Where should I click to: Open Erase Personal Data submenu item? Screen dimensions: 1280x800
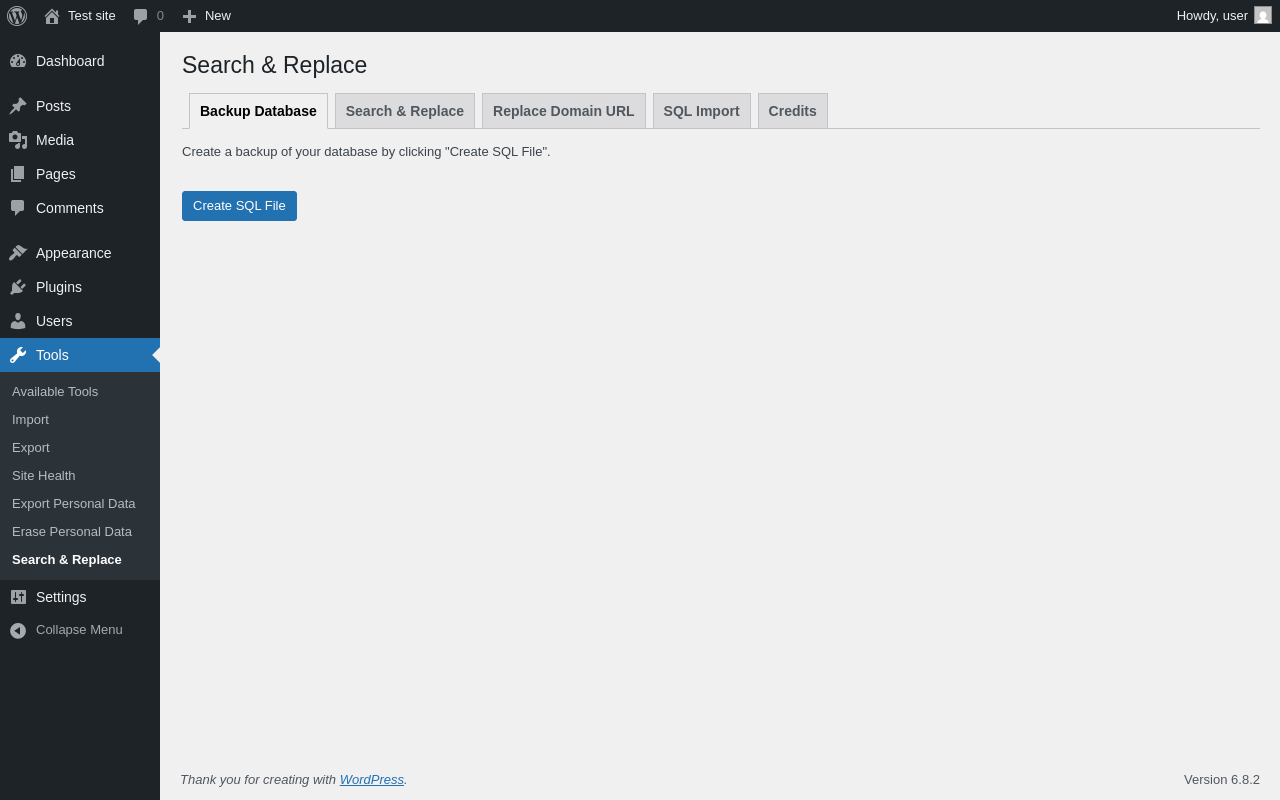point(72,532)
